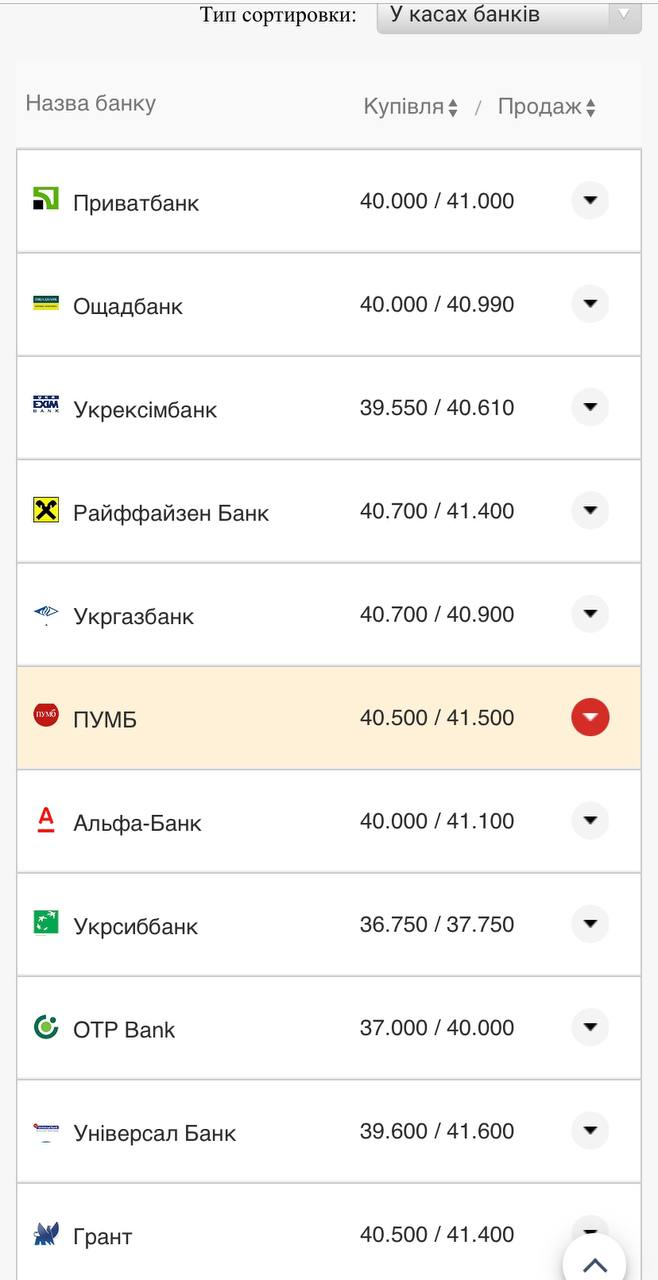This screenshot has height=1280, width=658.
Task: Click the Укргазбанк logo icon
Action: tap(46, 614)
